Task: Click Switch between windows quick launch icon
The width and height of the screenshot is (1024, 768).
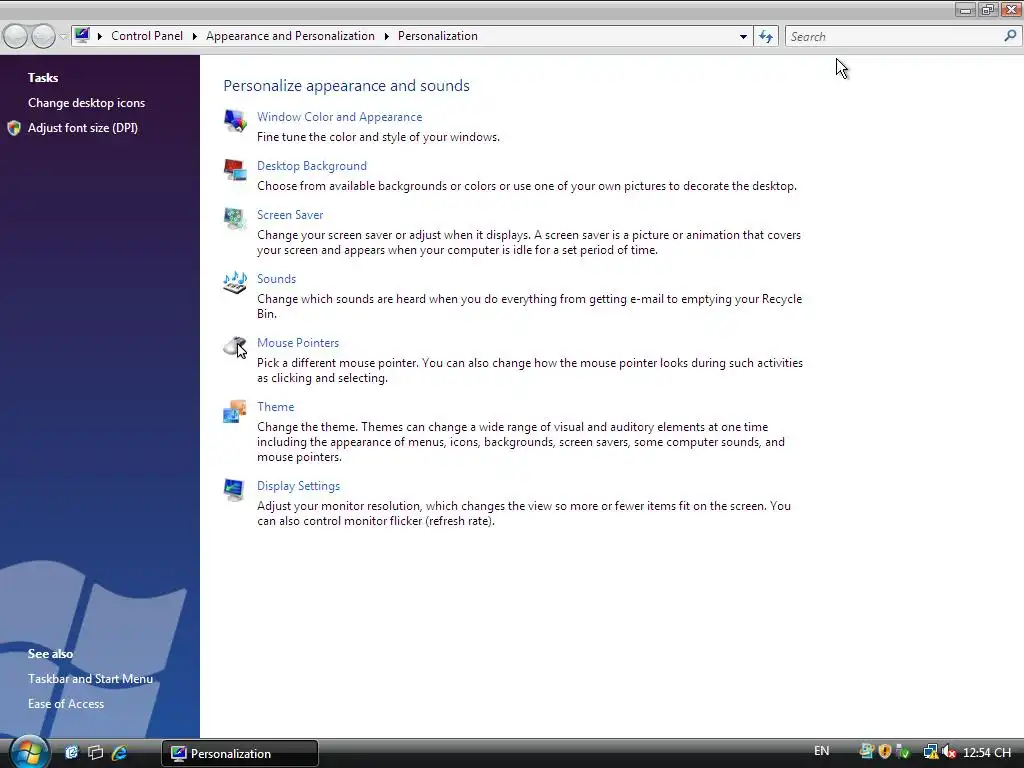Action: tap(95, 752)
